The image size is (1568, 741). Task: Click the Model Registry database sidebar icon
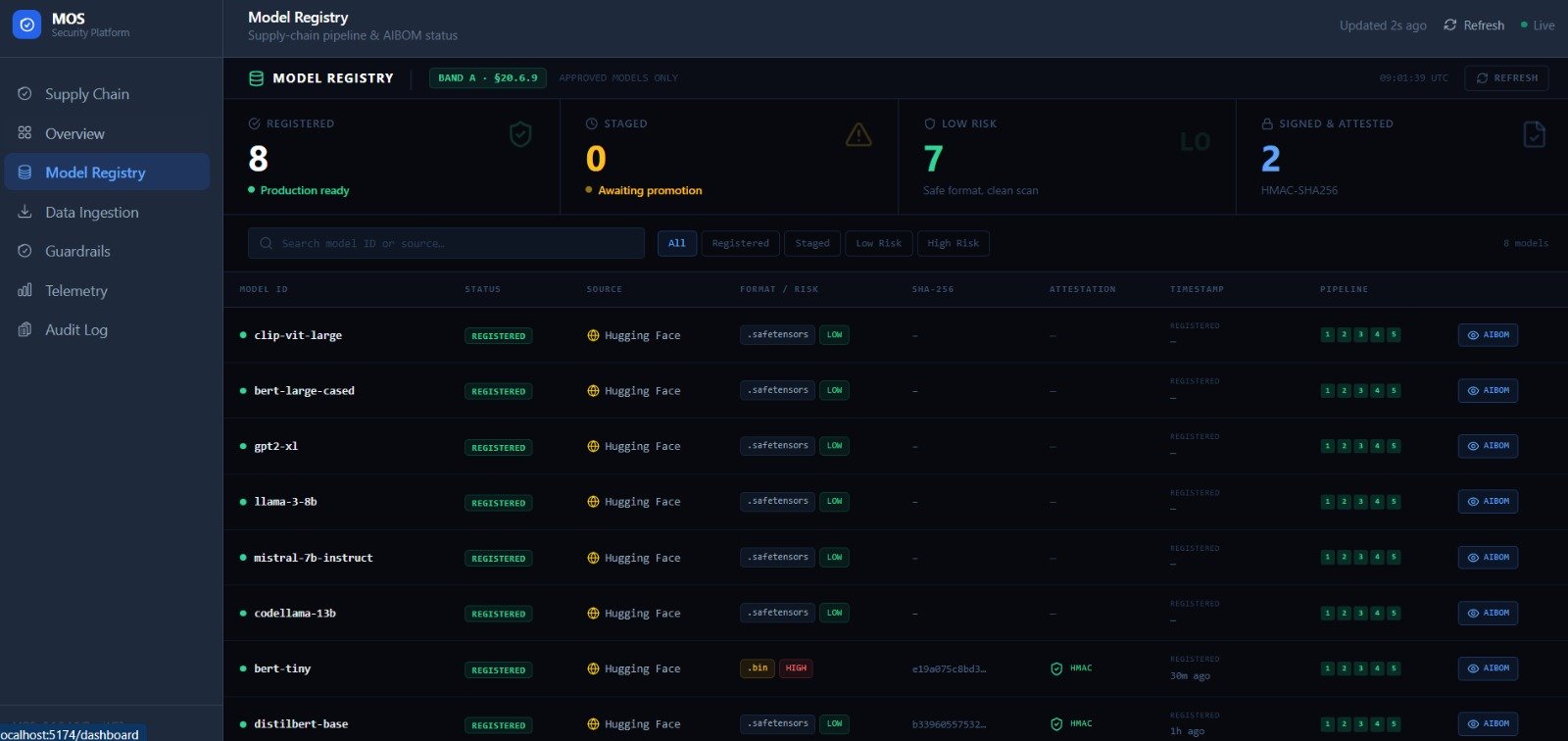[x=24, y=173]
